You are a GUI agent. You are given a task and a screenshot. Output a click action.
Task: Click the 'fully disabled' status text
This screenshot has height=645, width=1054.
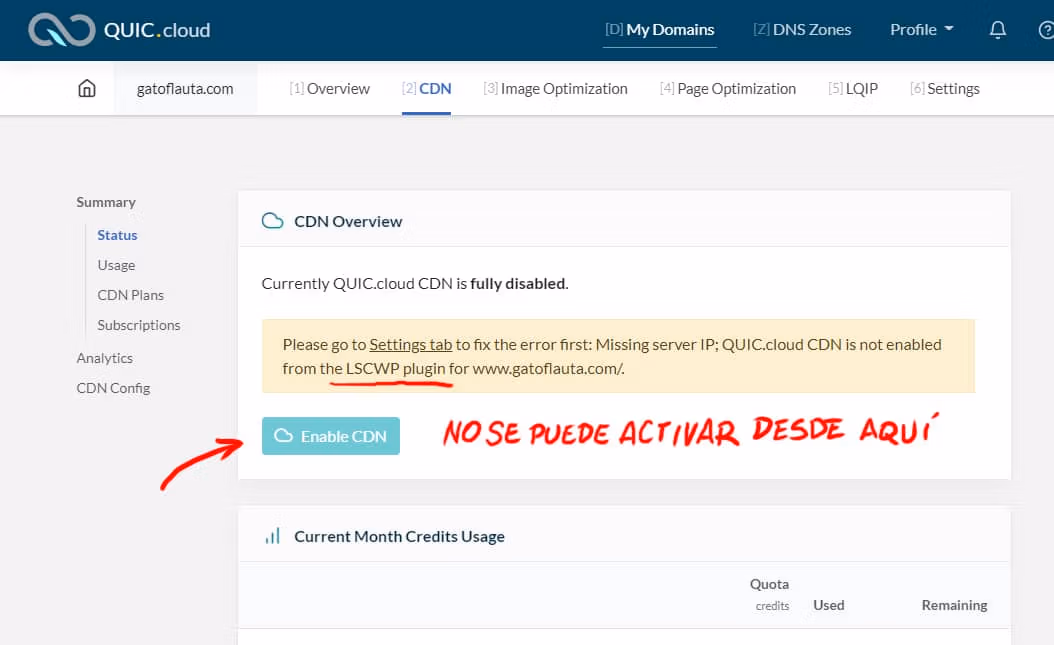point(518,284)
